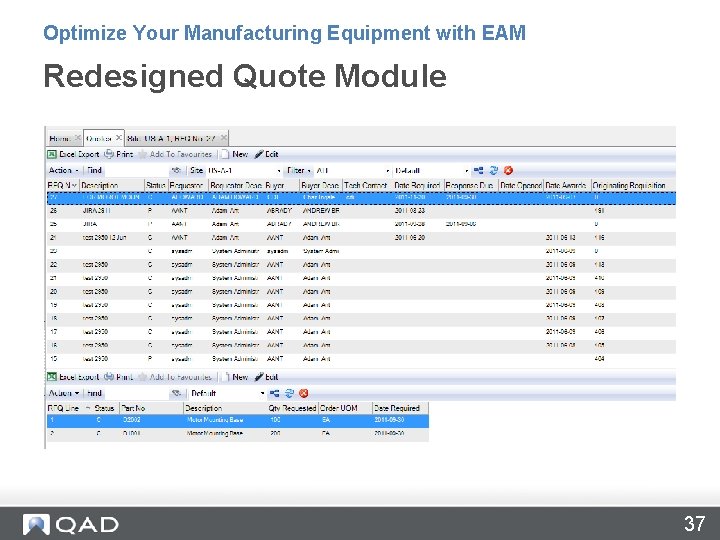720x540 pixels.
Task: Click the red cancel icon in upper filter bar
Action: coord(508,170)
